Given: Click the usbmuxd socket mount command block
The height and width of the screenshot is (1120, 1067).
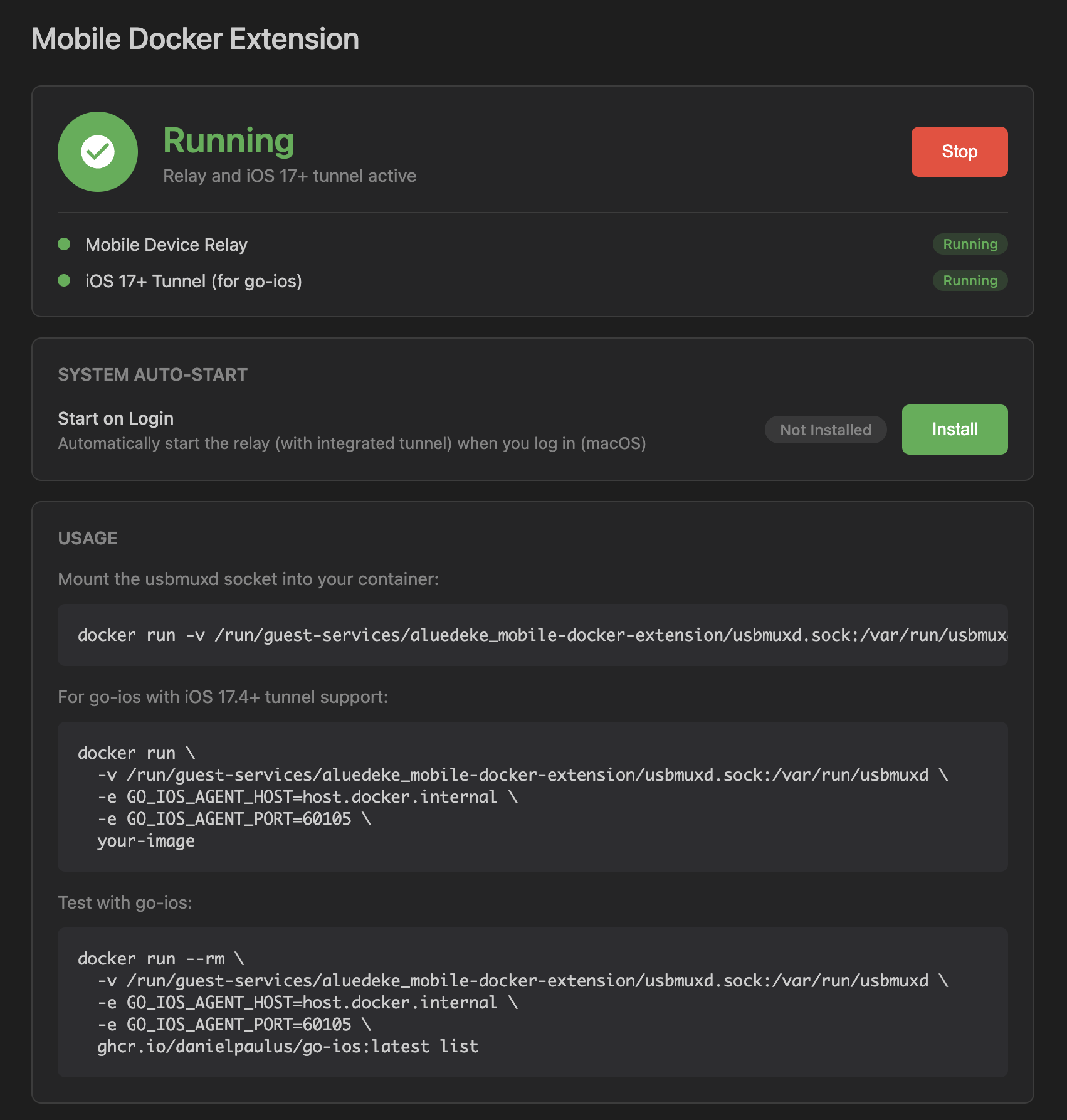Looking at the screenshot, I should click(532, 635).
